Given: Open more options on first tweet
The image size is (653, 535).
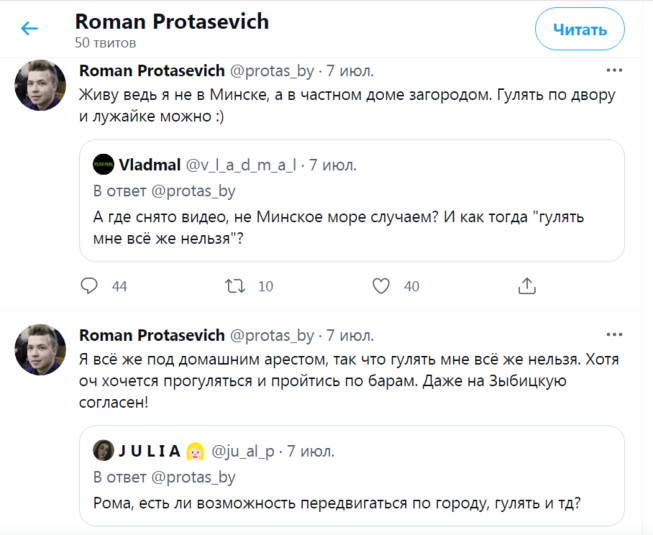Looking at the screenshot, I should pyautogui.click(x=615, y=71).
